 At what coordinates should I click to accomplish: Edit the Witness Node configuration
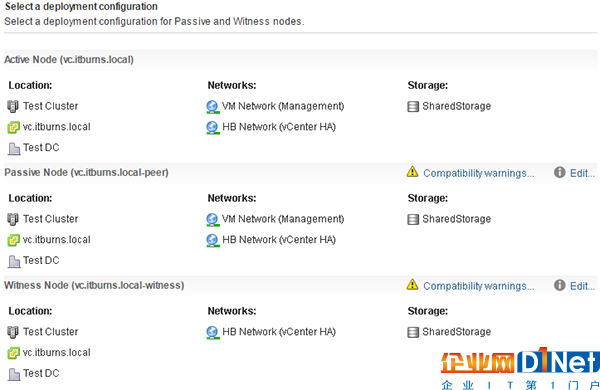point(582,286)
